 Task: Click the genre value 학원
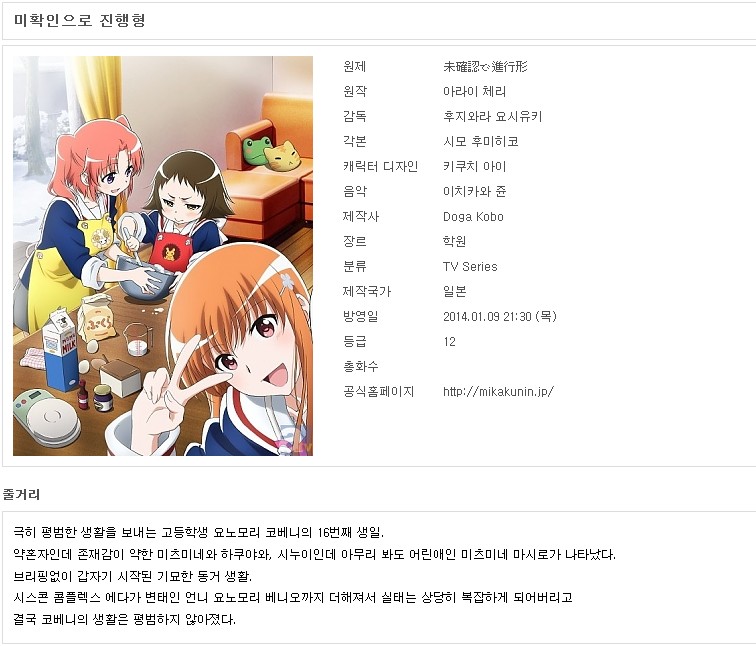454,241
